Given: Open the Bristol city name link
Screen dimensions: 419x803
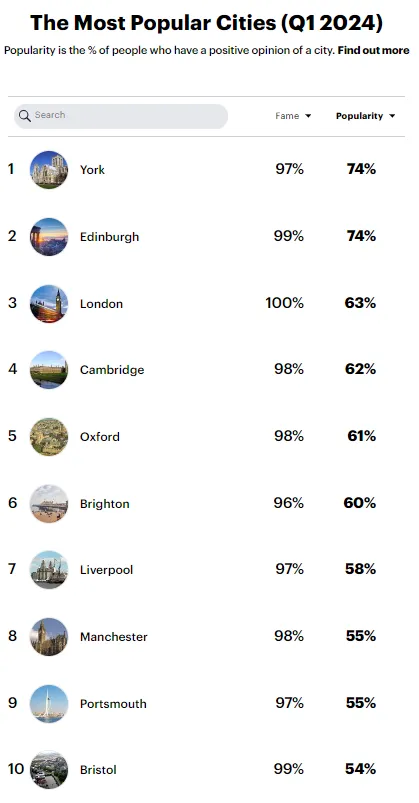Looking at the screenshot, I should (x=98, y=770).
